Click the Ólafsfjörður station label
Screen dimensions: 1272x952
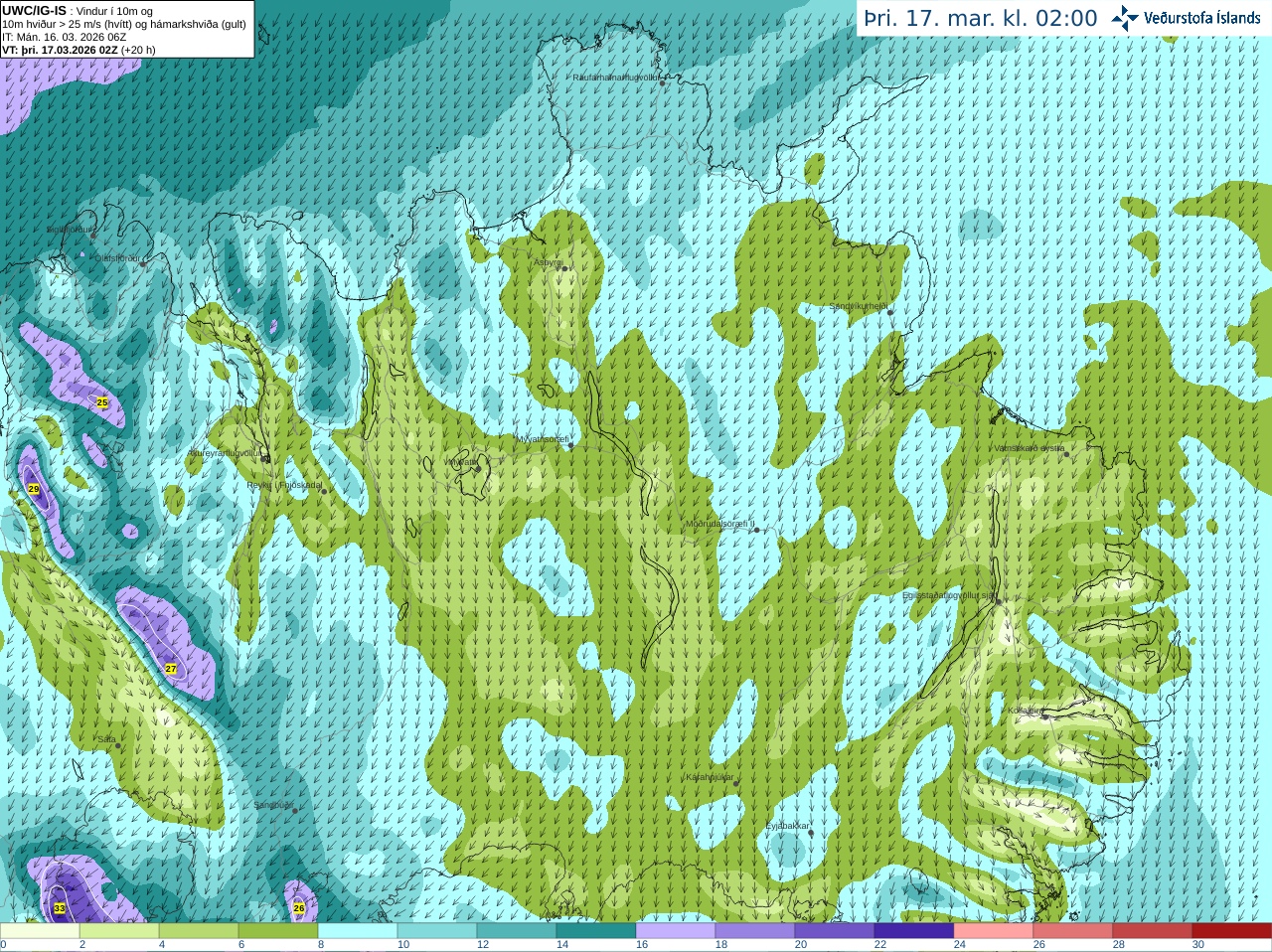117,258
